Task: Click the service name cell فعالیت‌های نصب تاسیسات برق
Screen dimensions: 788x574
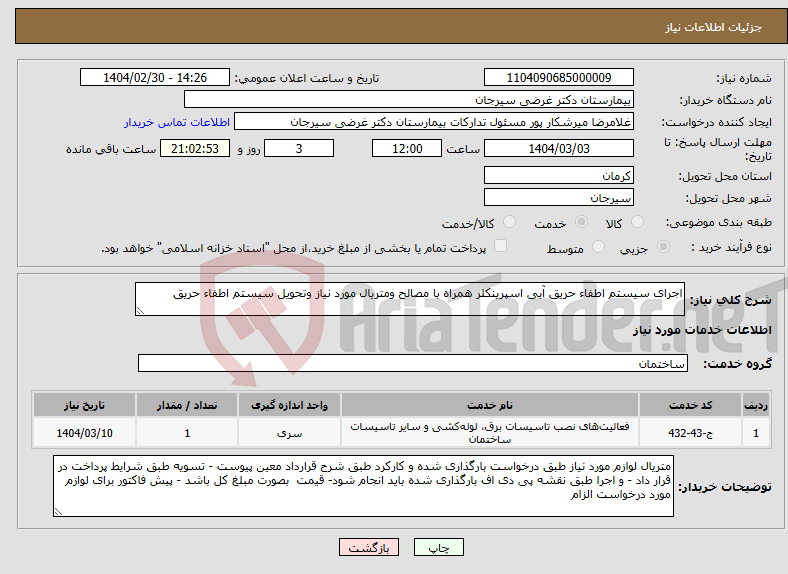Action: tap(489, 433)
